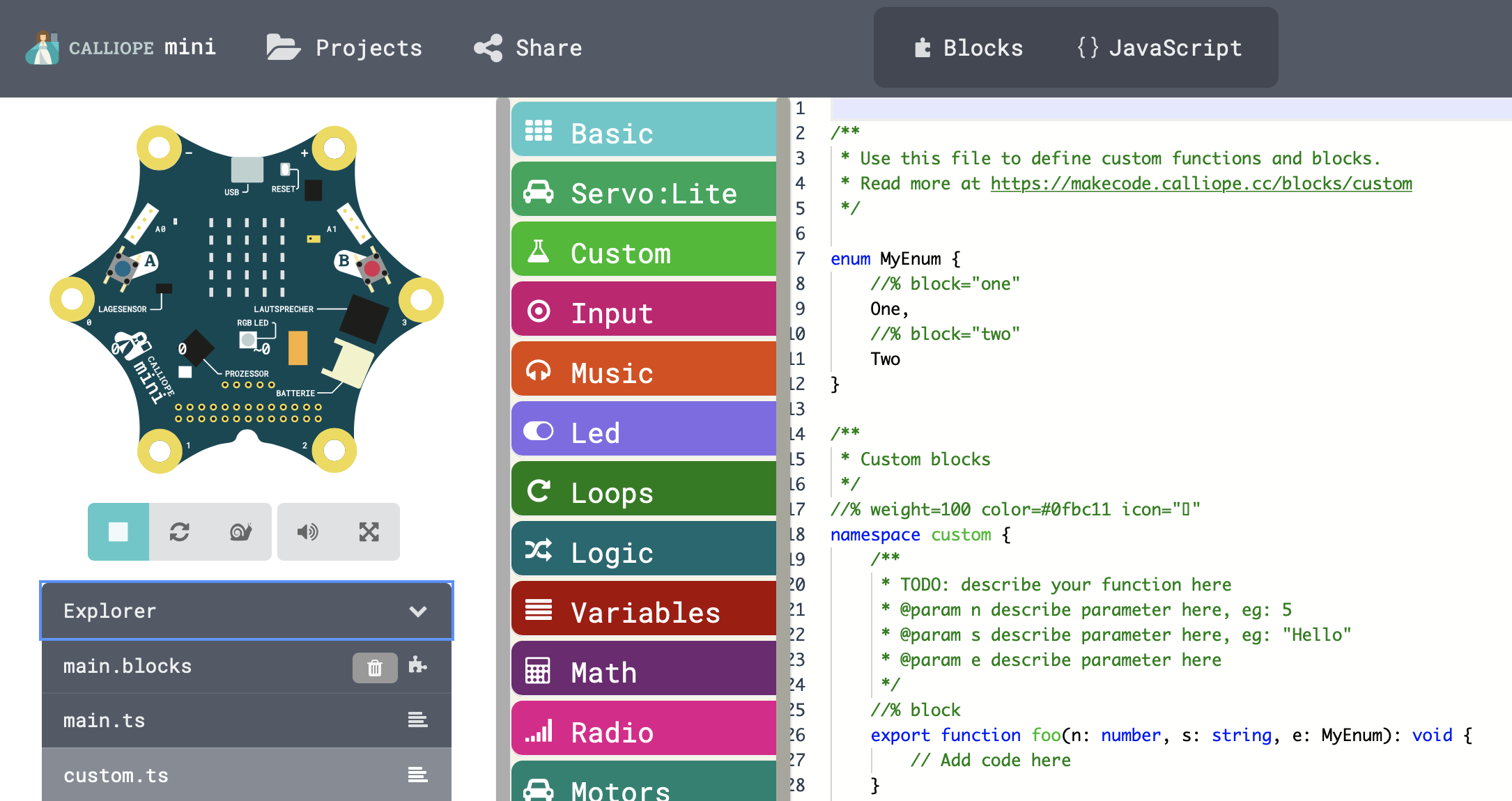Click the Servo:Lite car icon
Image resolution: width=1512 pixels, height=801 pixels.
click(x=539, y=191)
